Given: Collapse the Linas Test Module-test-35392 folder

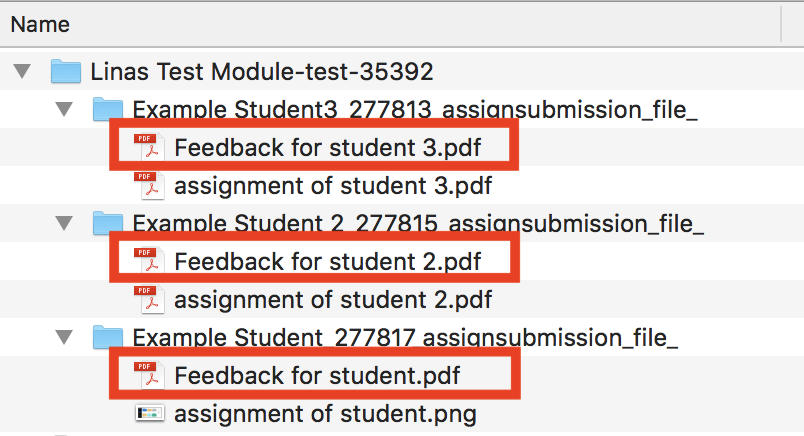Looking at the screenshot, I should pyautogui.click(x=22, y=71).
